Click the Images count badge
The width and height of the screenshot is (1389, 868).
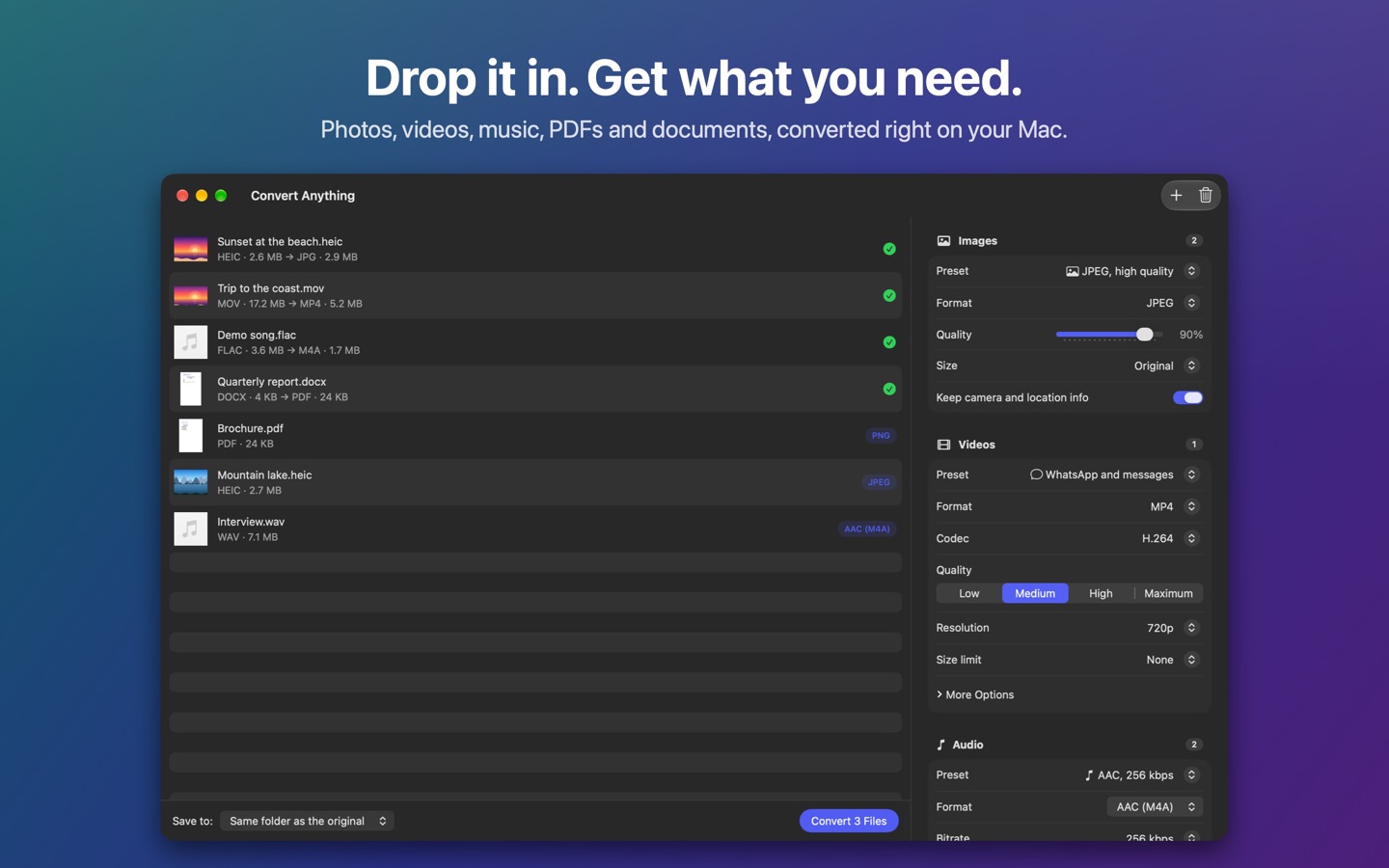coord(1194,241)
